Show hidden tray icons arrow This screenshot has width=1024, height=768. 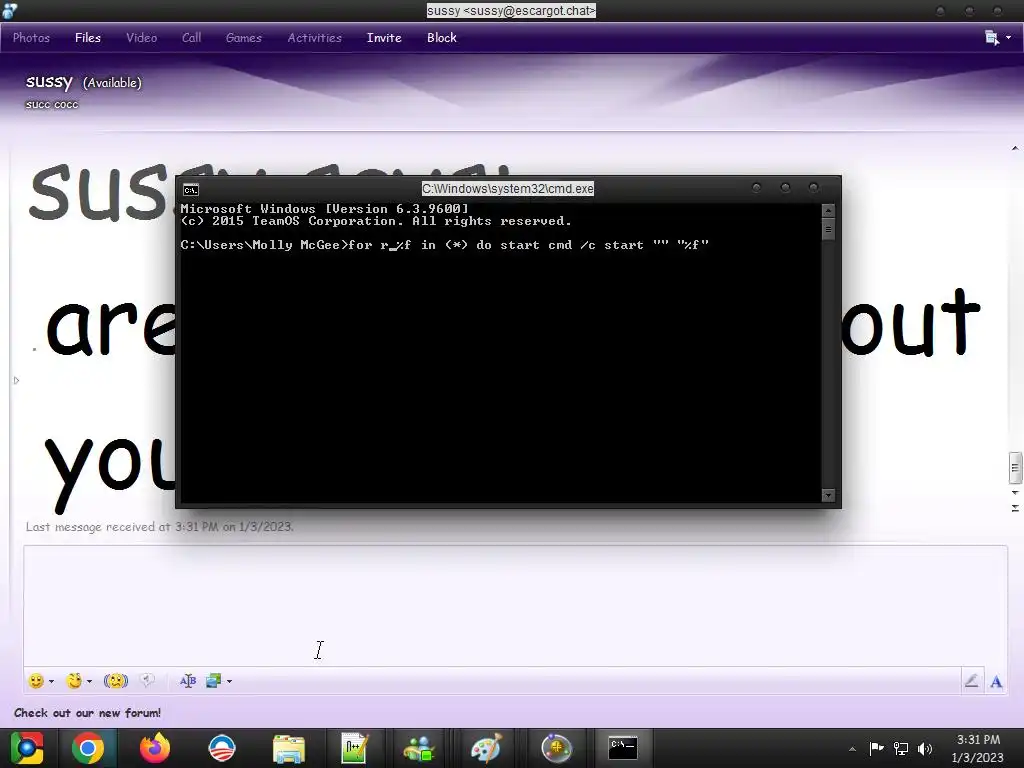click(x=852, y=749)
